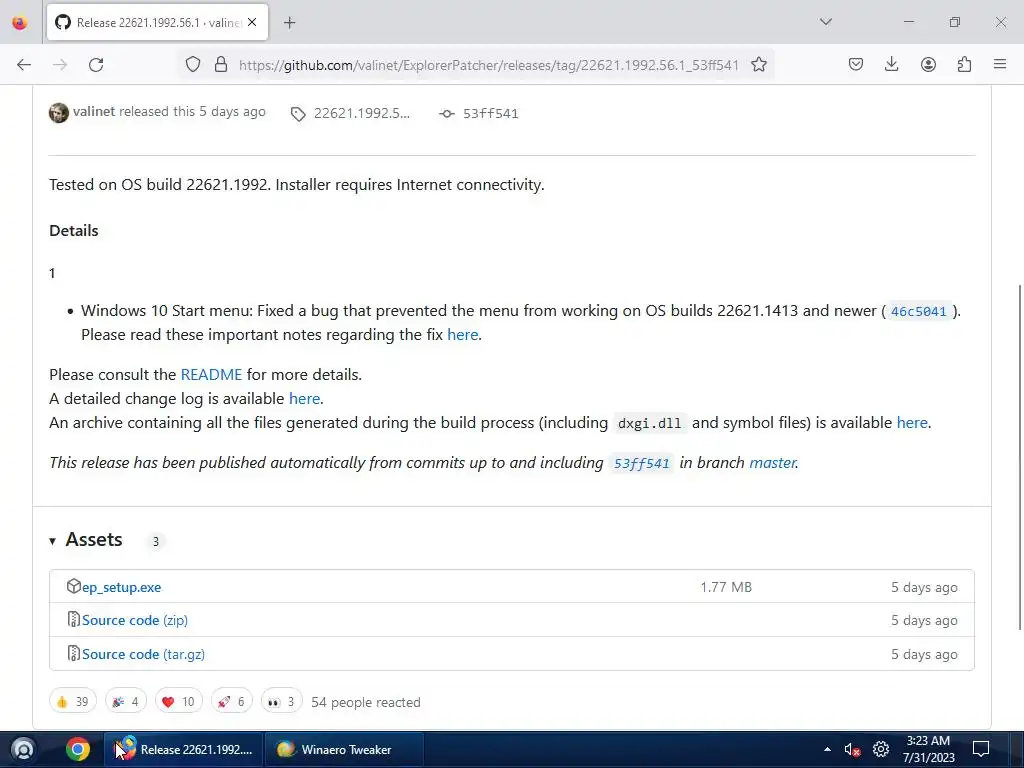Switch to Winaero Tweaker on taskbar
This screenshot has height=768, width=1024.
pyautogui.click(x=344, y=750)
